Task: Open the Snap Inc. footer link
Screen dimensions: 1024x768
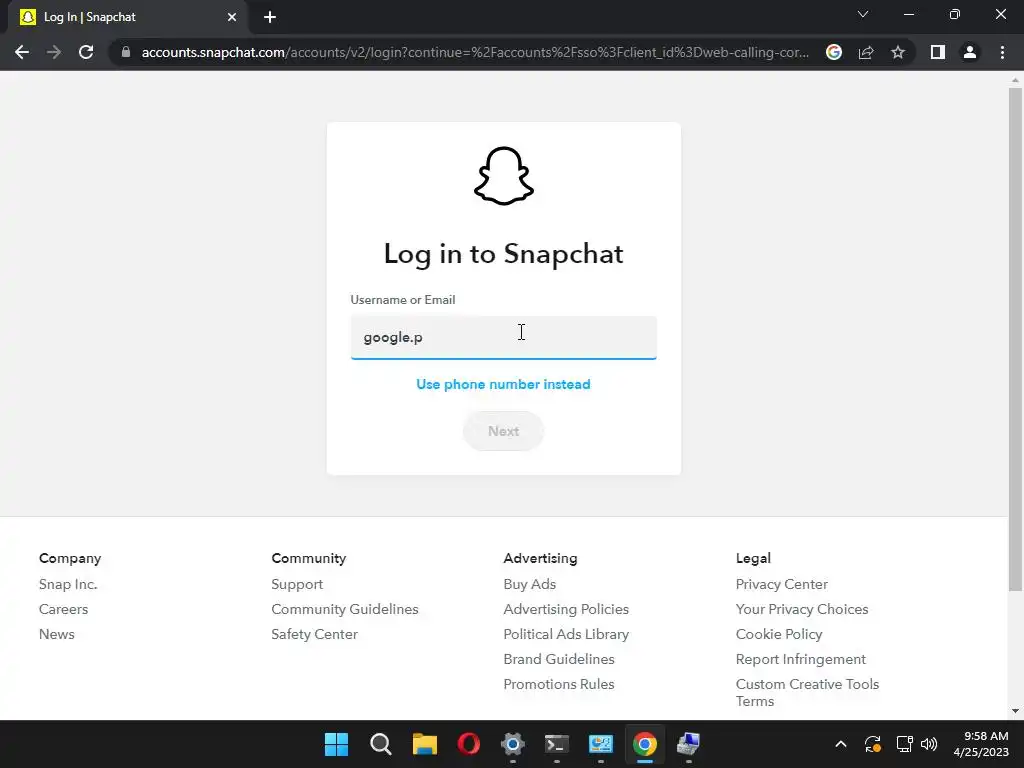Action: tap(68, 584)
